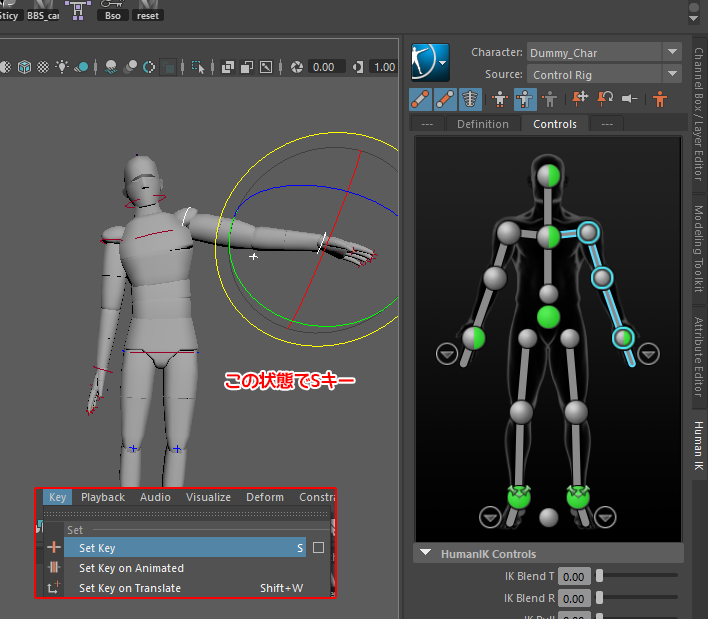The image size is (708, 619).
Task: Select the left hand effector on character
Action: coord(625,338)
